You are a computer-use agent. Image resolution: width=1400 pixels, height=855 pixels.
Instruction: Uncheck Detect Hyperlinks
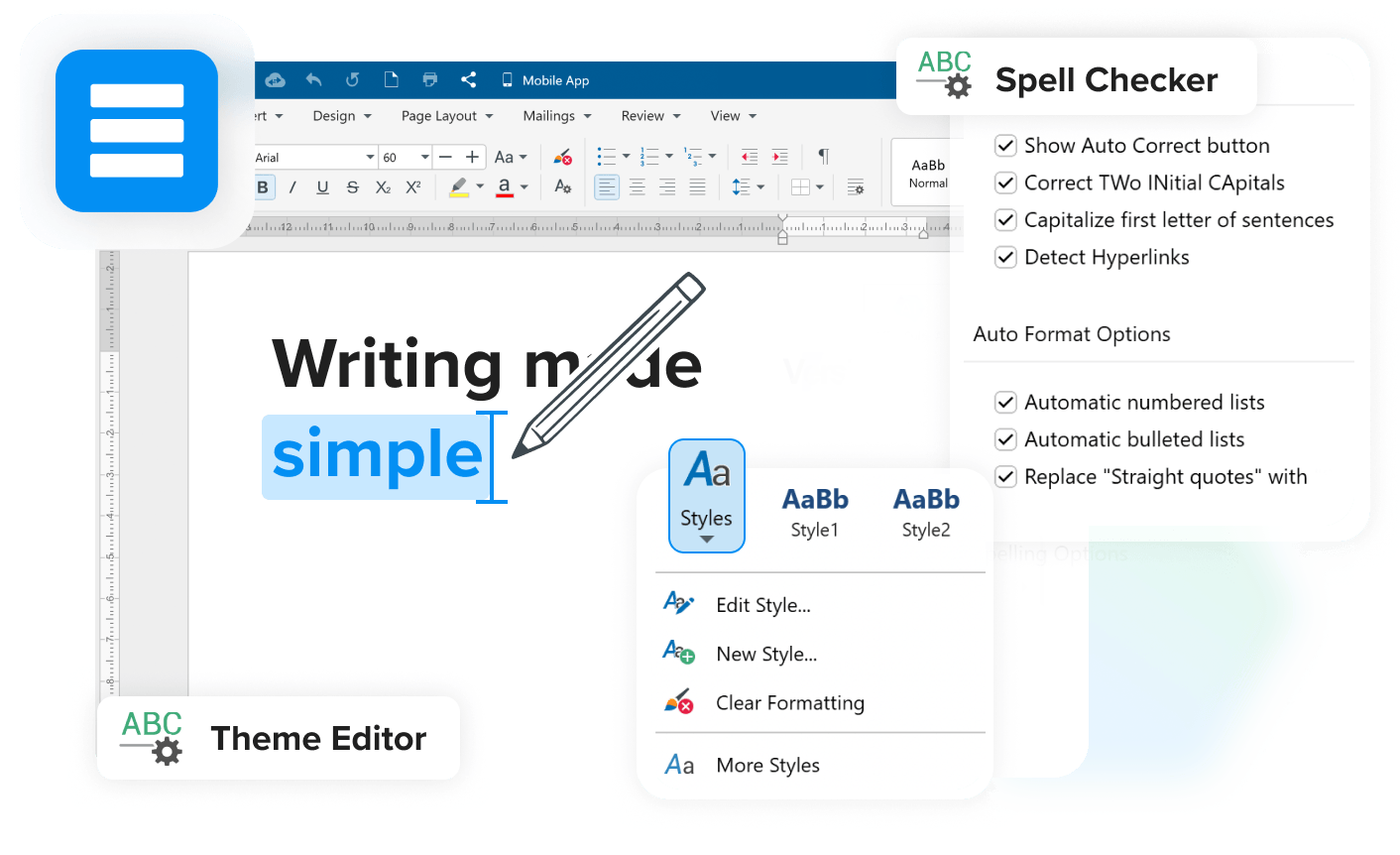1005,257
